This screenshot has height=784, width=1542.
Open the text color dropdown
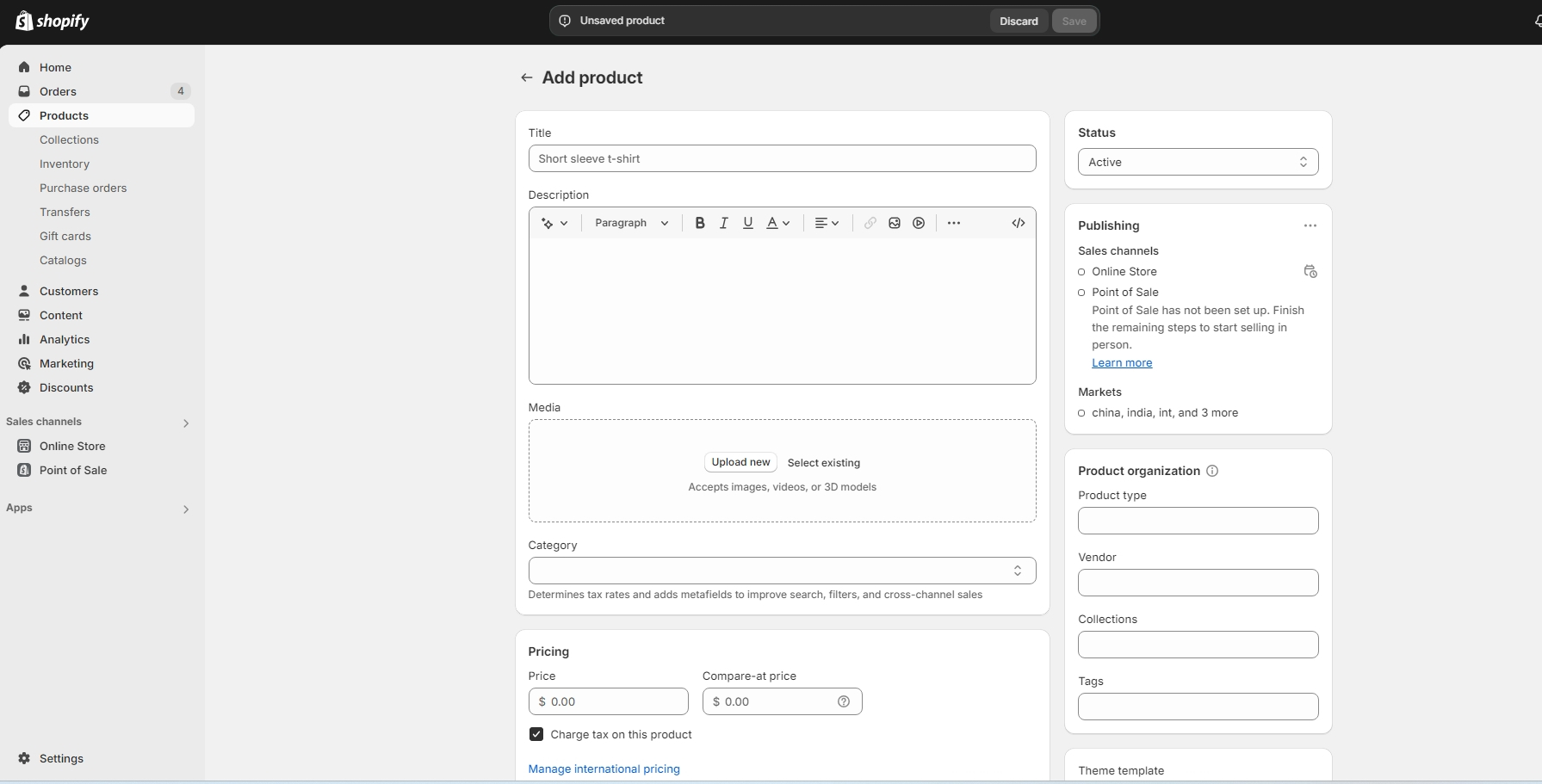[778, 223]
